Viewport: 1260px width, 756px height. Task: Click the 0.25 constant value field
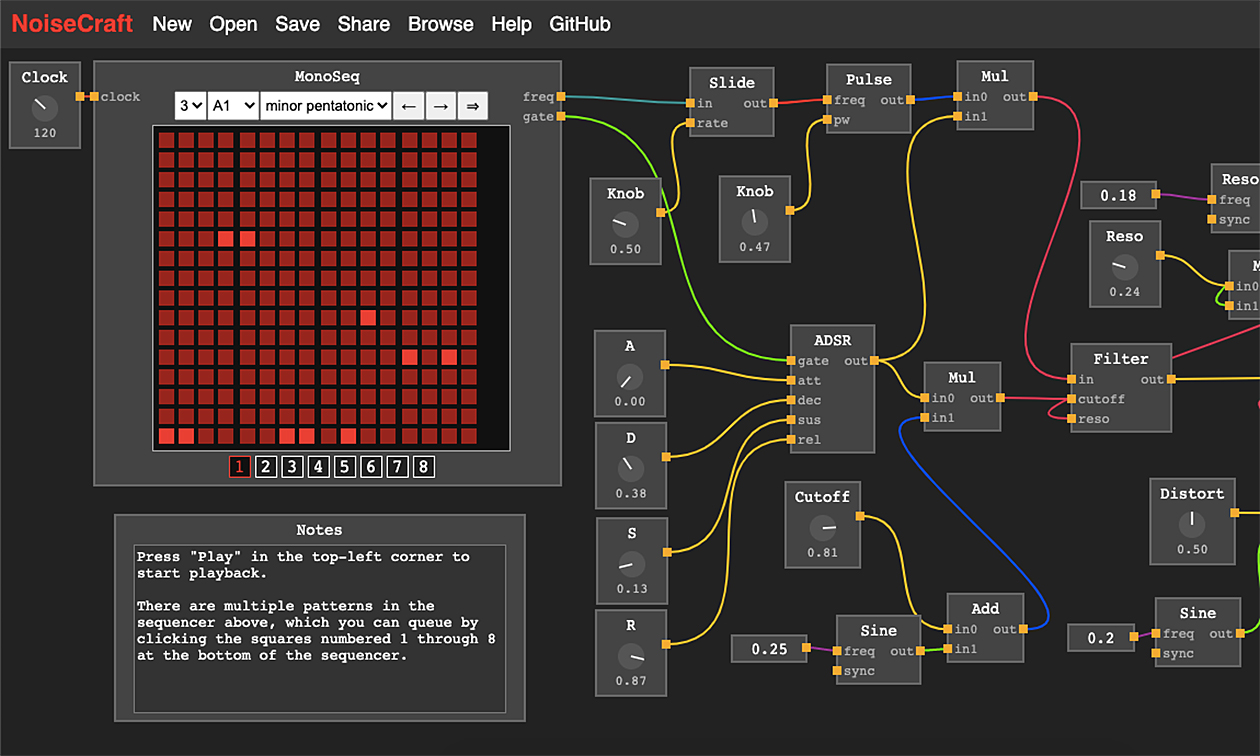[x=769, y=649]
